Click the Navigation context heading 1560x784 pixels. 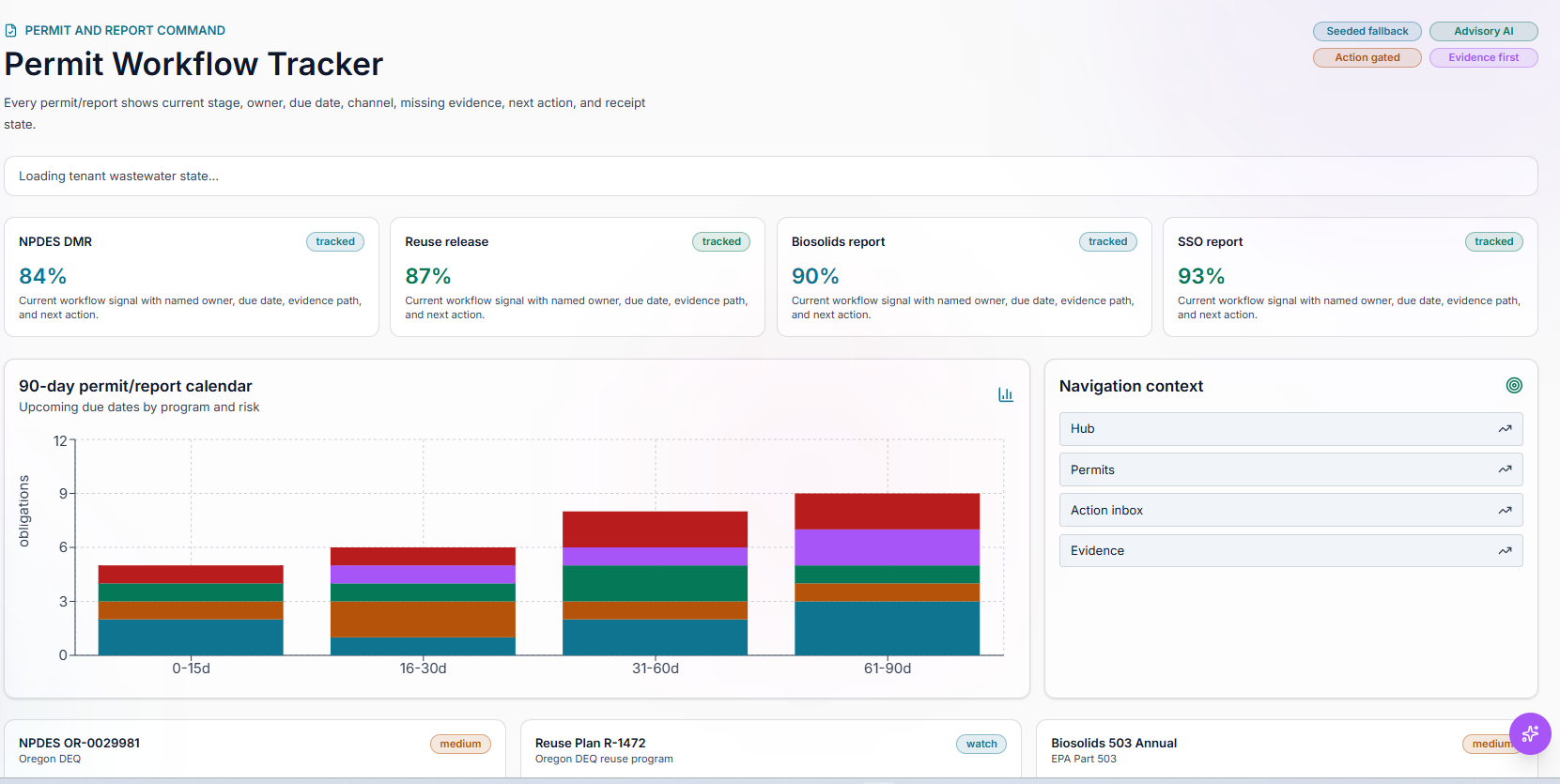point(1131,386)
